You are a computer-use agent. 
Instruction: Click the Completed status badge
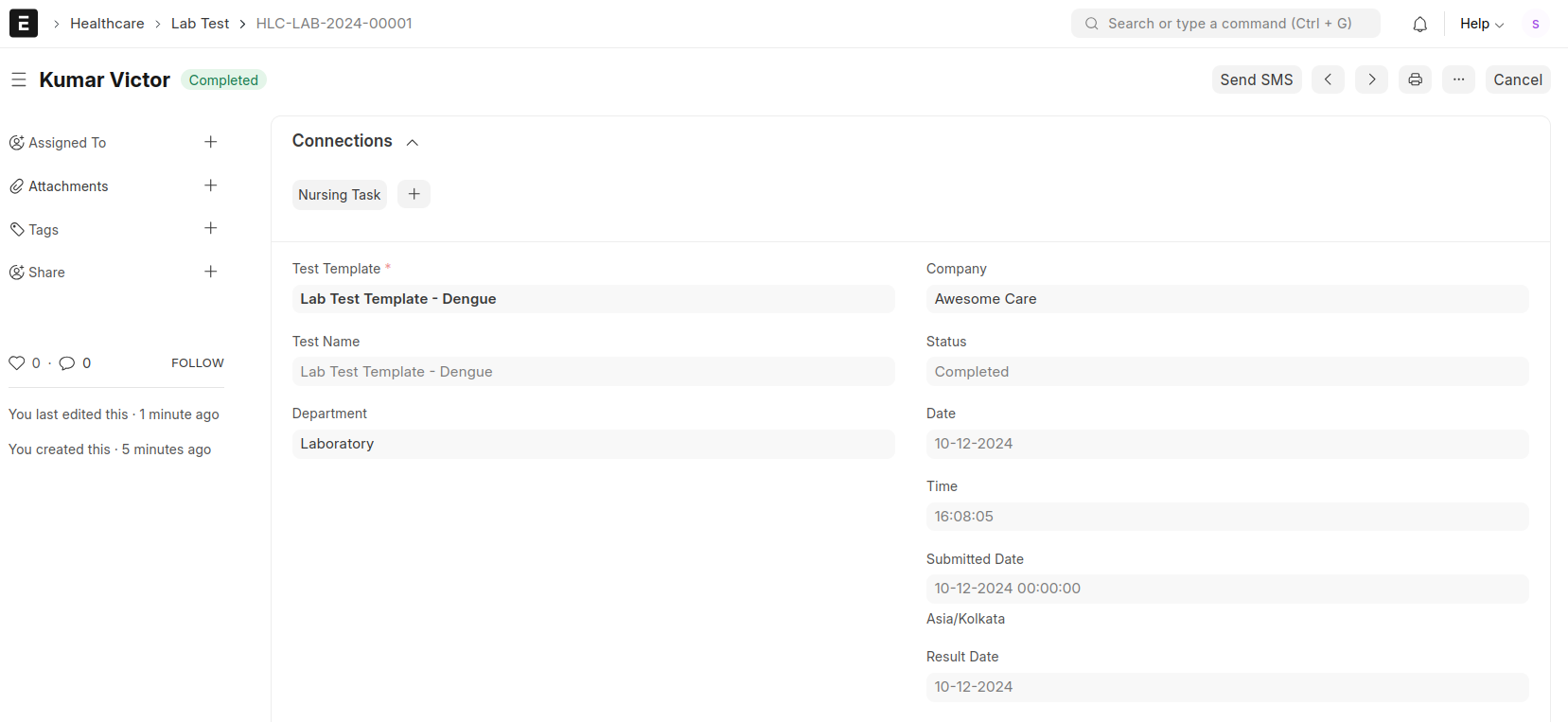[x=223, y=80]
